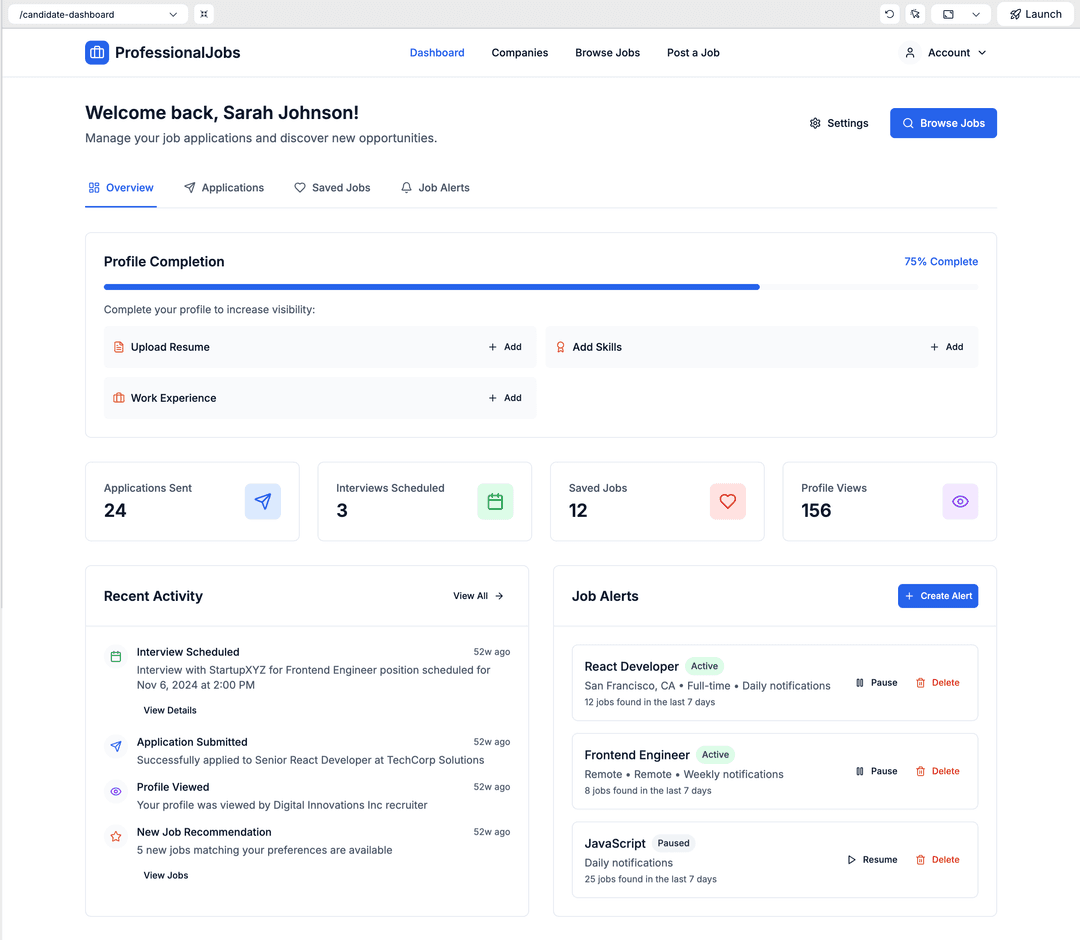Click the reload icon in top toolbar
Image resolution: width=1080 pixels, height=940 pixels.
point(889,14)
